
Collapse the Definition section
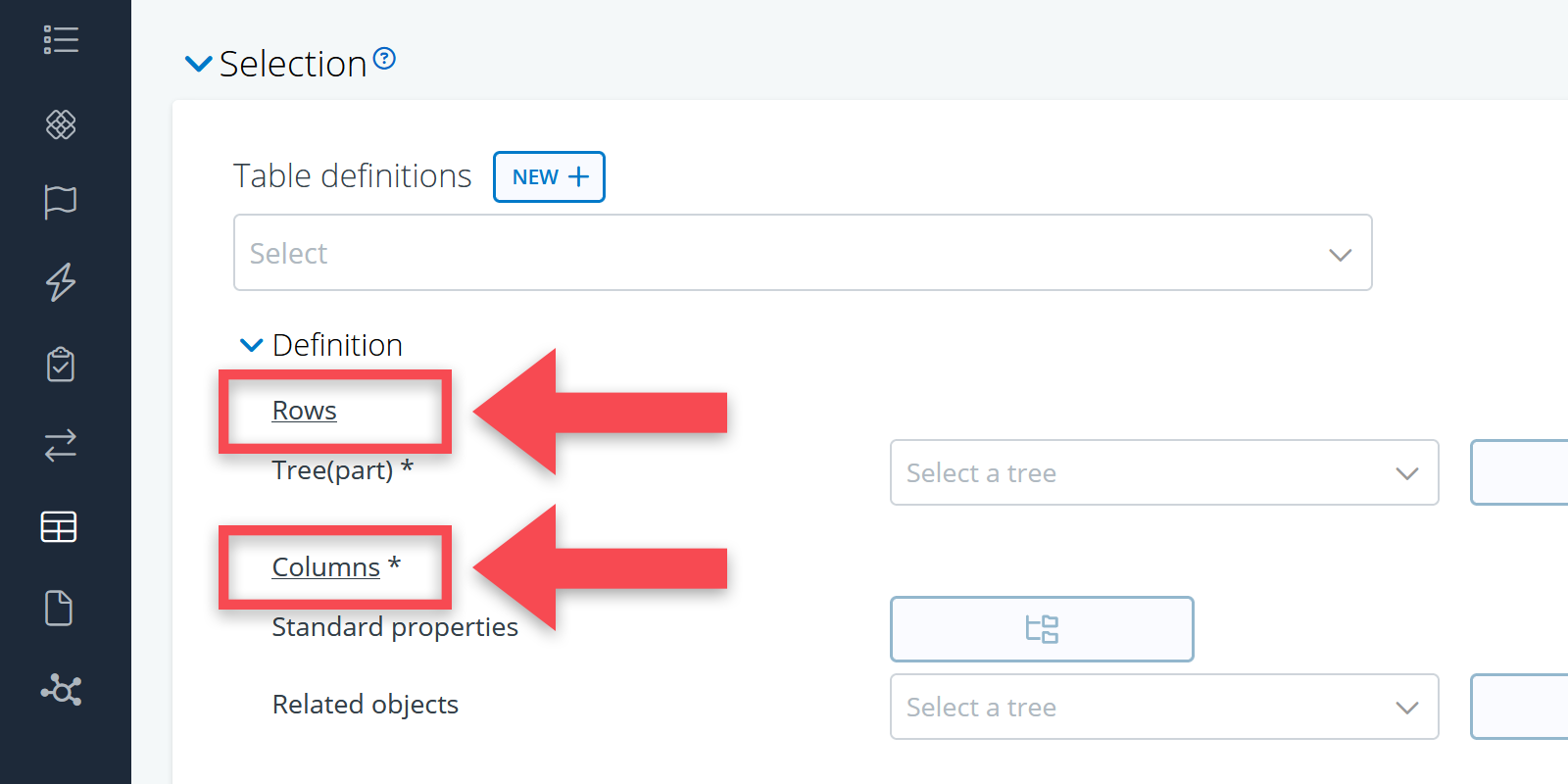(252, 345)
